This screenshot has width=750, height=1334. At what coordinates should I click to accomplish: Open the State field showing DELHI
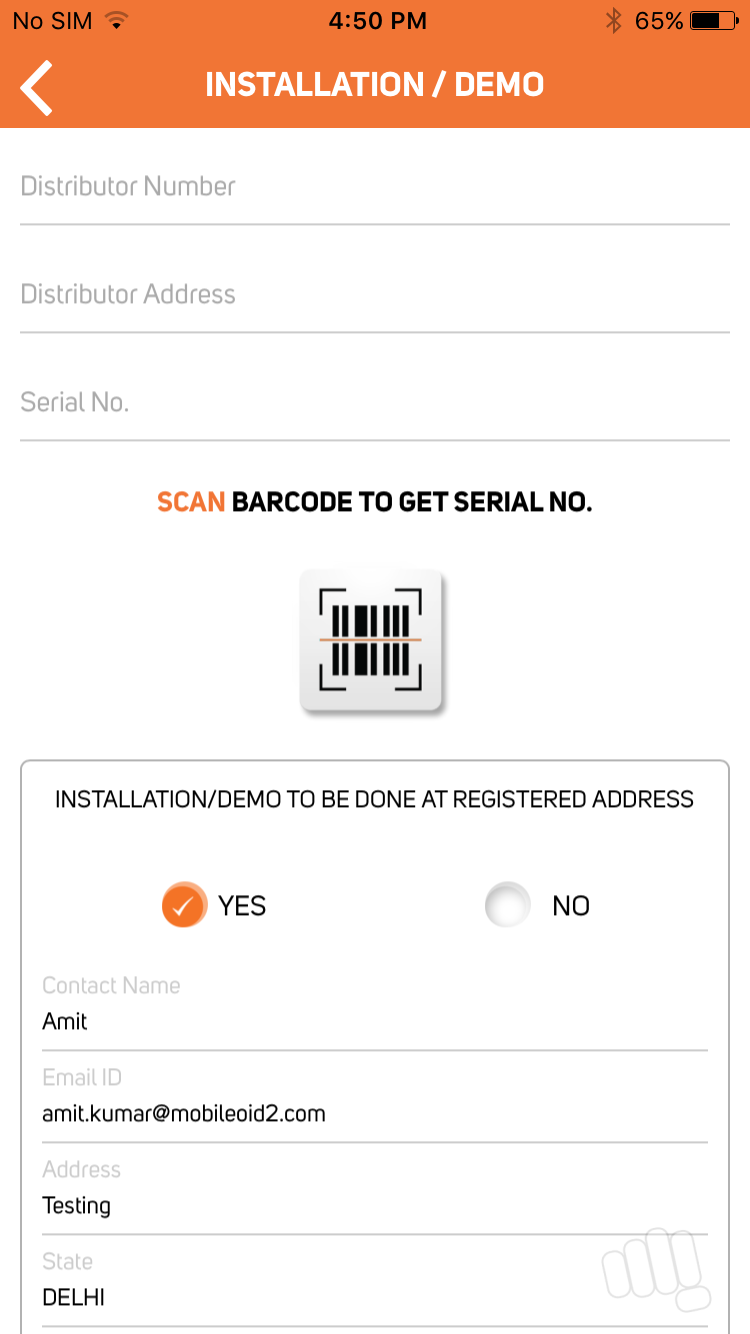coord(375,1282)
